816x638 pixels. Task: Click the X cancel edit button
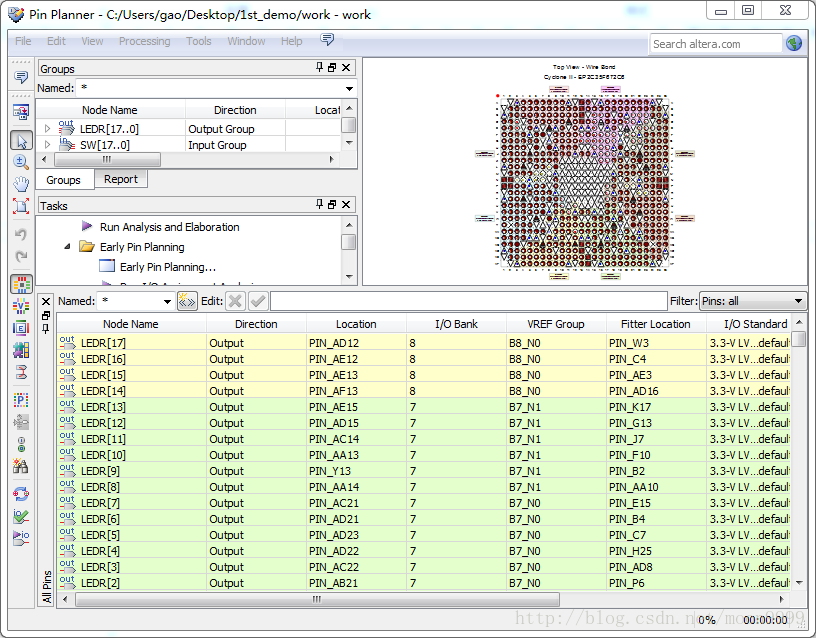(x=235, y=301)
